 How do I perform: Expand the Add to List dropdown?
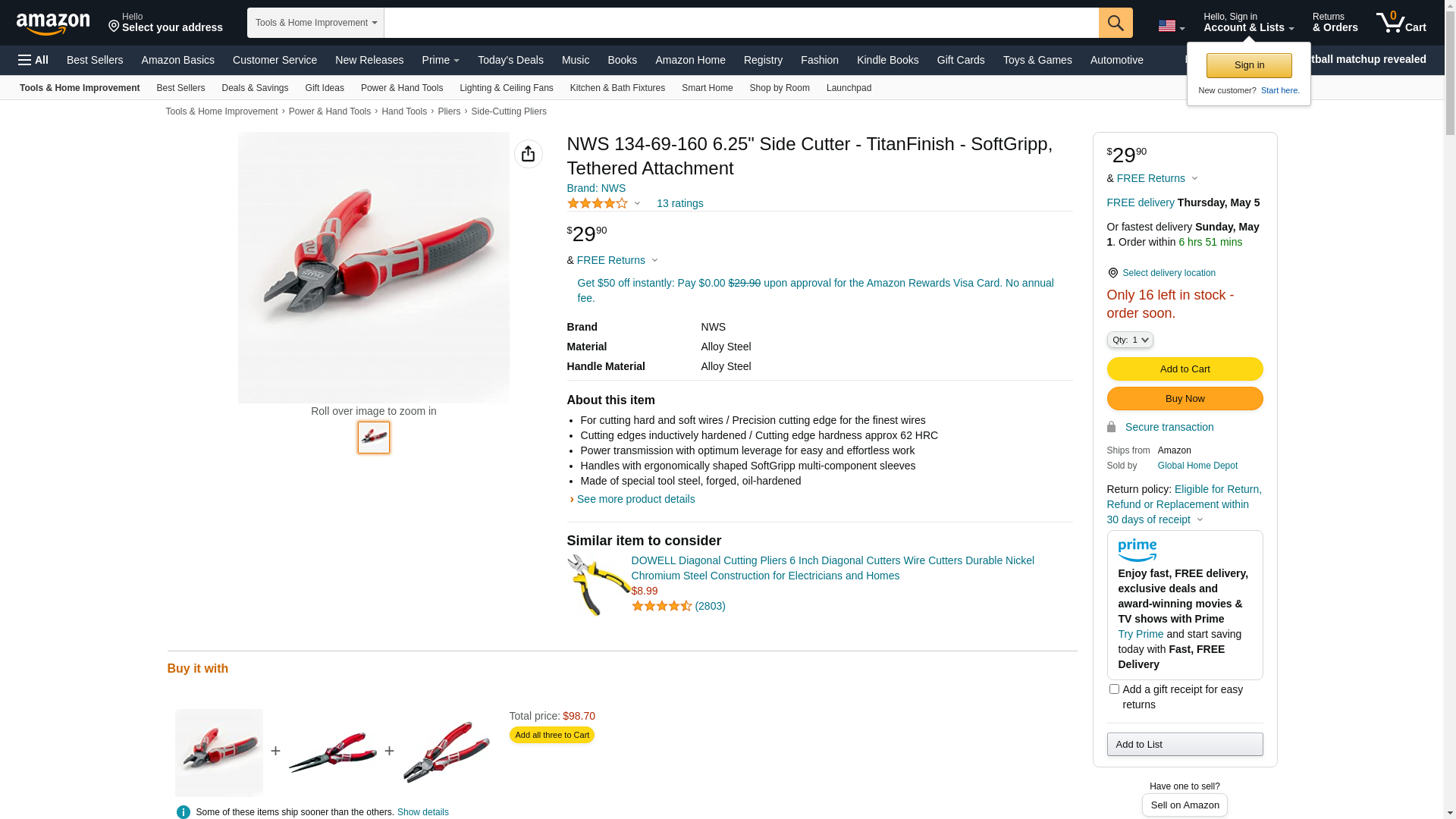point(1184,744)
